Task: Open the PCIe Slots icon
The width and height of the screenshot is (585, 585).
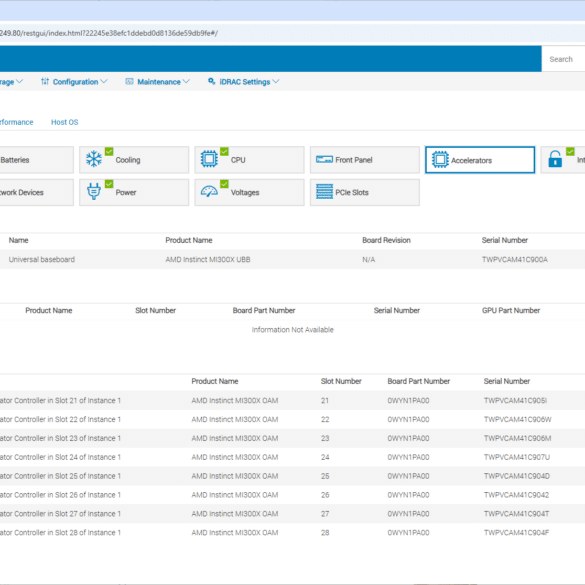Action: click(324, 192)
